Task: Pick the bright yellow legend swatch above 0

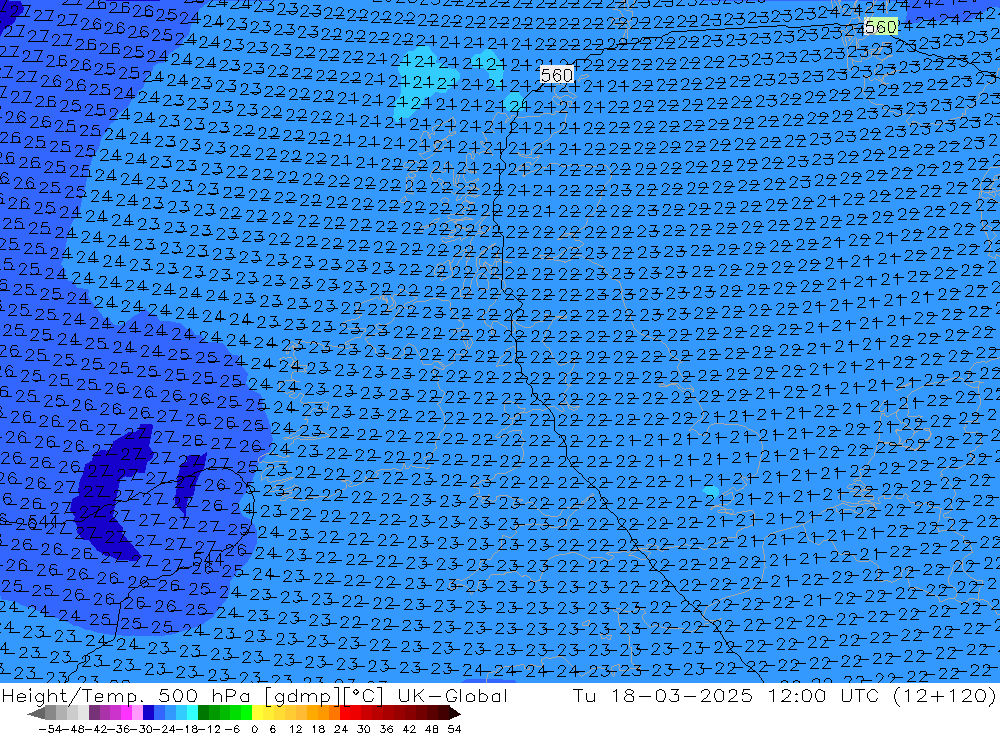Action: point(258,714)
